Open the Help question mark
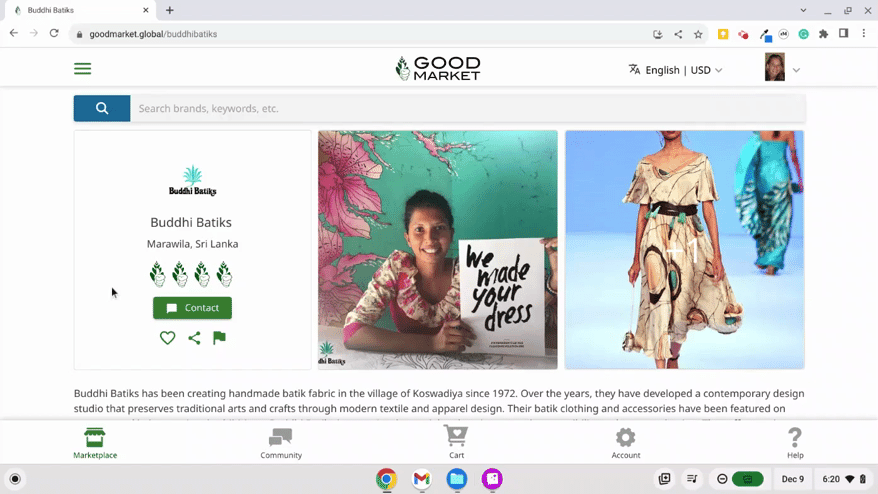The width and height of the screenshot is (878, 494). (795, 443)
